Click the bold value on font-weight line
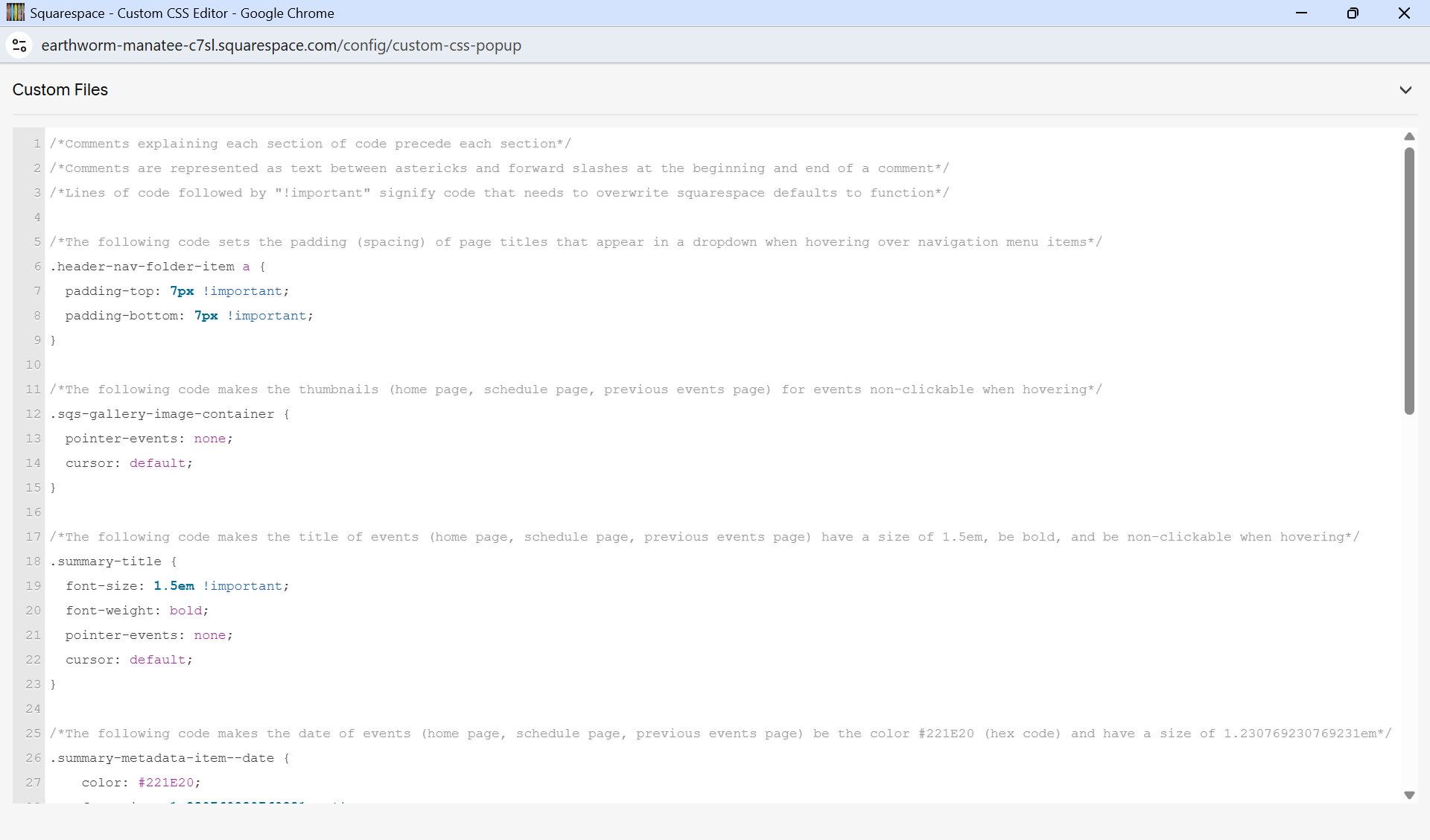The width and height of the screenshot is (1430, 840). (x=185, y=611)
